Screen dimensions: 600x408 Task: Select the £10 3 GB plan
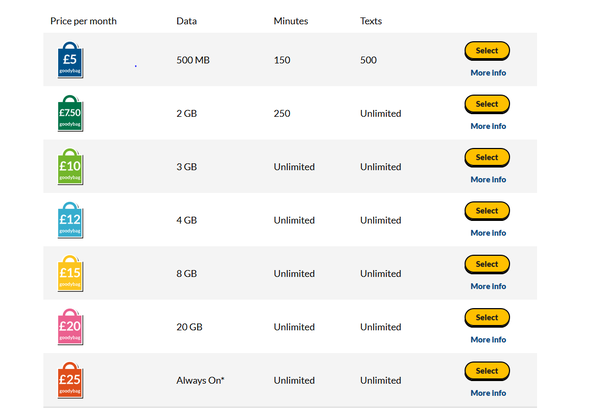click(x=487, y=158)
